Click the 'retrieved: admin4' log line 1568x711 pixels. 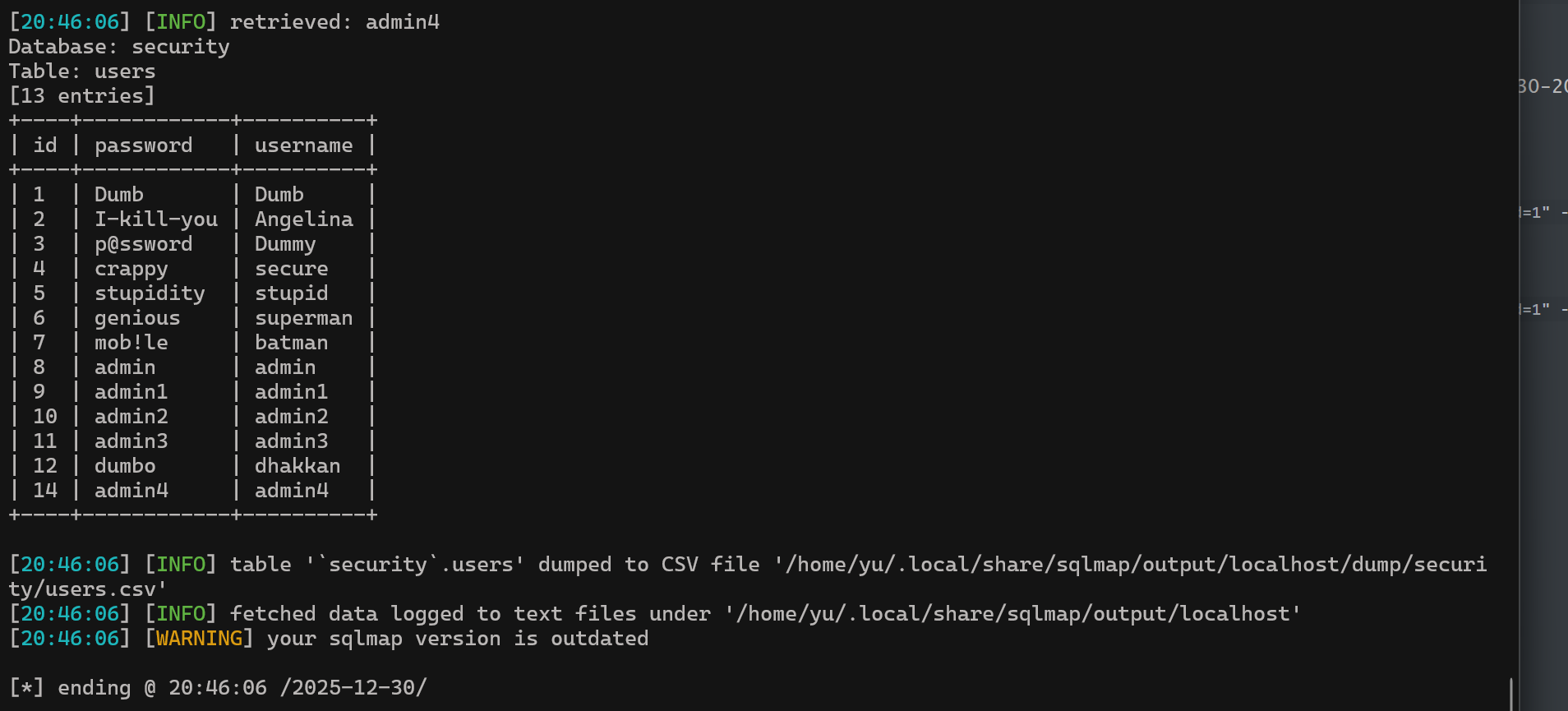(x=334, y=22)
